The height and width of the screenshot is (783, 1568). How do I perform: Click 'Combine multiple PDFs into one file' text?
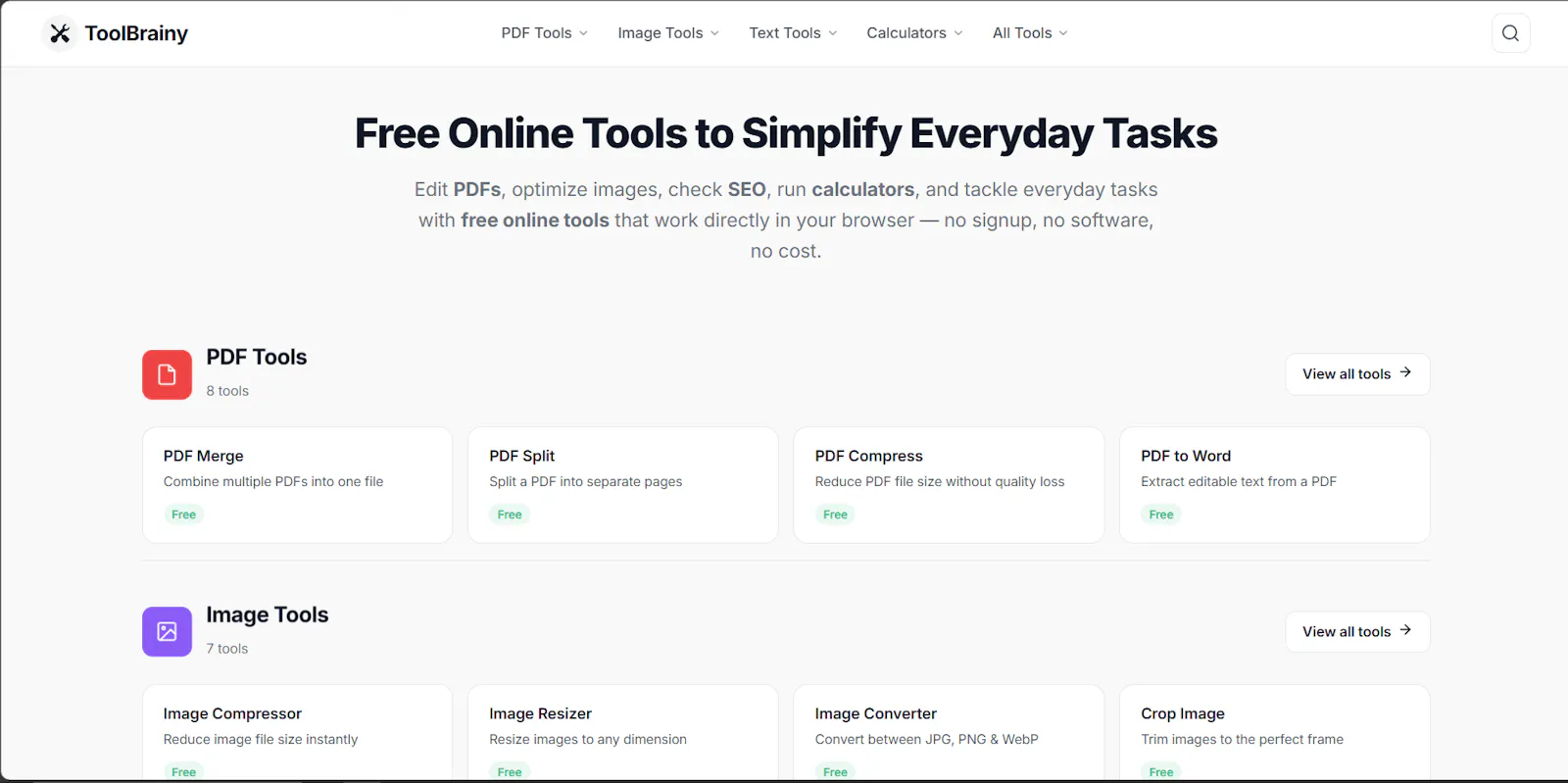273,482
